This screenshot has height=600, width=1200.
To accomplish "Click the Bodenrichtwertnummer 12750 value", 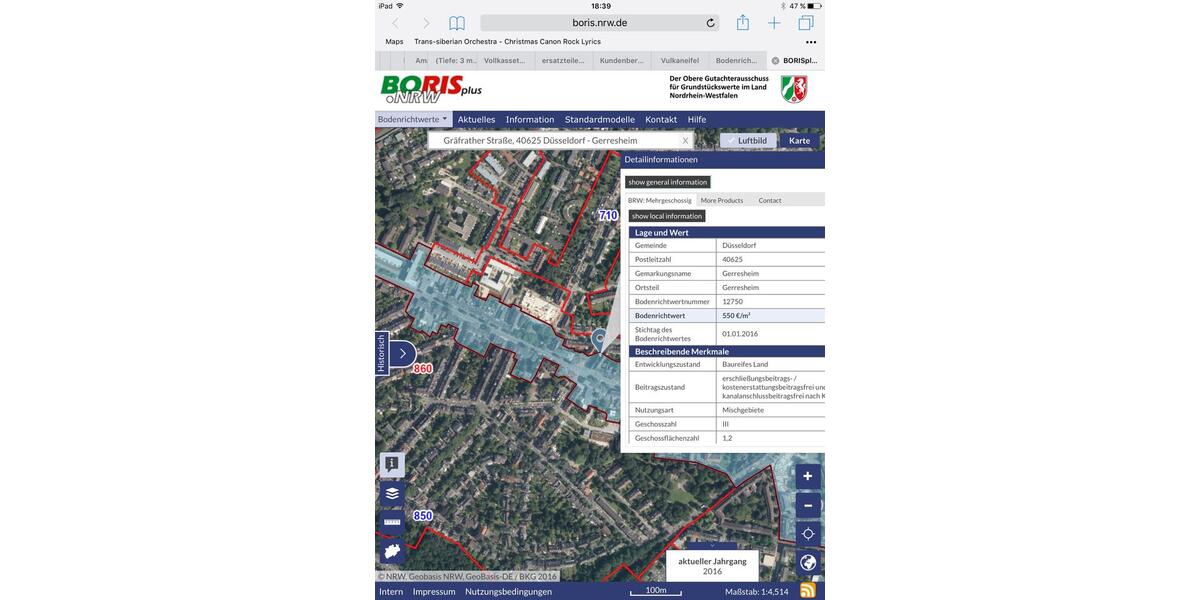I will pyautogui.click(x=733, y=301).
